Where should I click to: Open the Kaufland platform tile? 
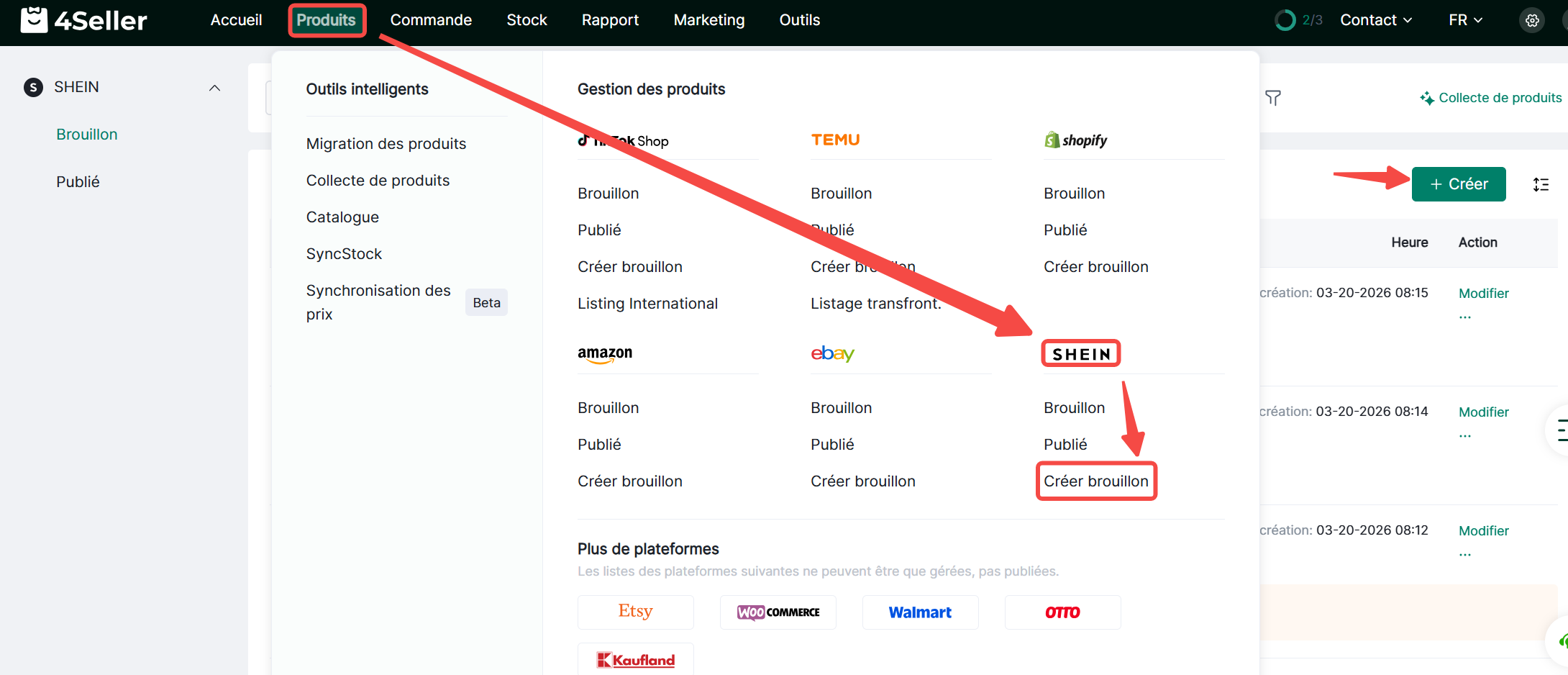point(635,659)
